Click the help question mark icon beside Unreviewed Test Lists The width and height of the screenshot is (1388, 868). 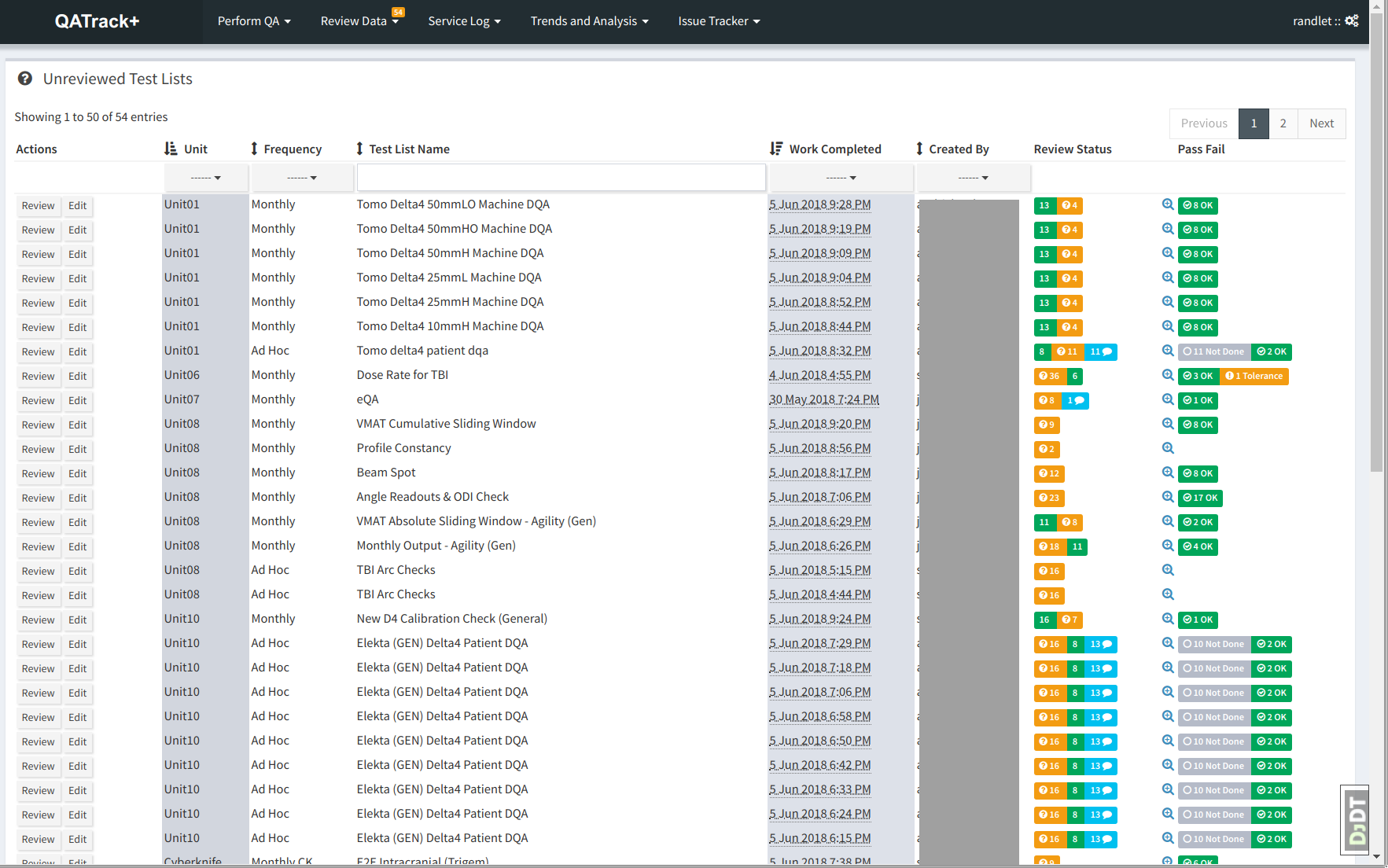click(25, 79)
